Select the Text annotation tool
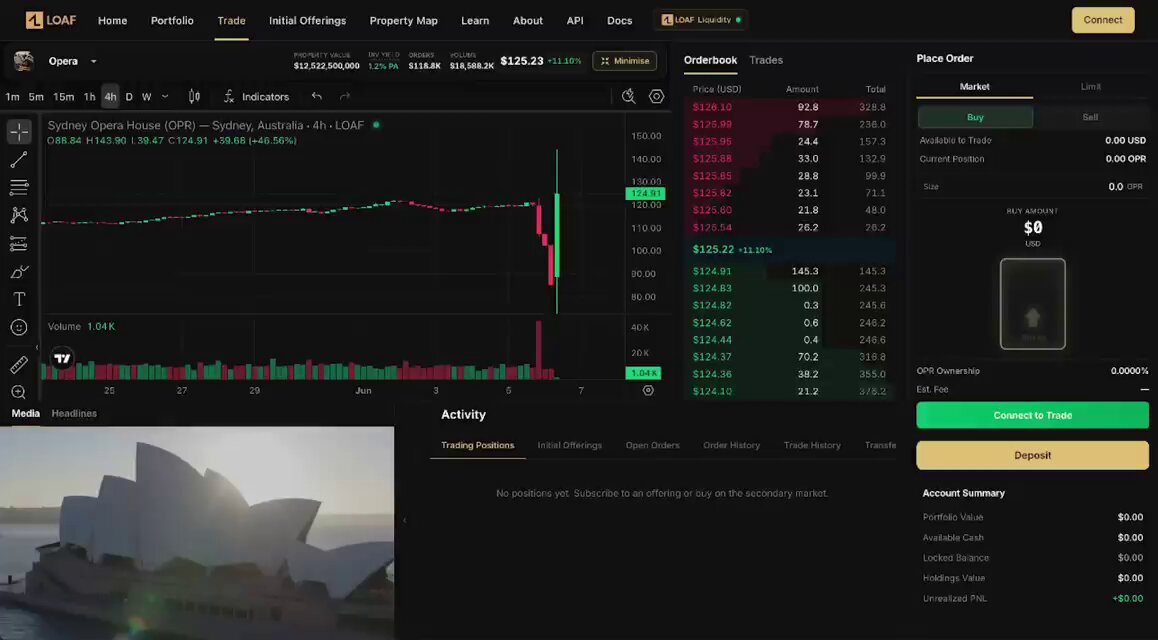The height and width of the screenshot is (640, 1158). pyautogui.click(x=19, y=299)
